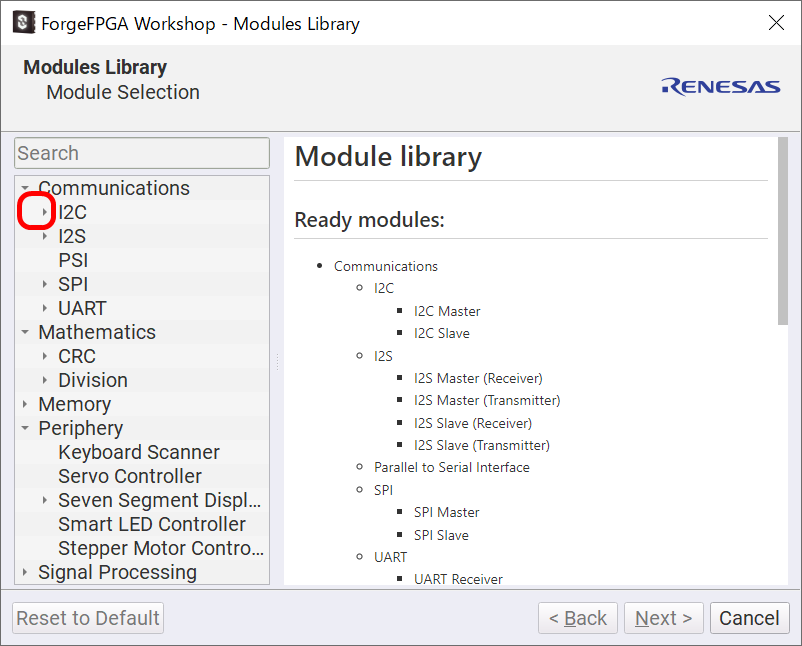This screenshot has height=646, width=802.
Task: Expand the Memory category arrow
Action: pyautogui.click(x=25, y=404)
